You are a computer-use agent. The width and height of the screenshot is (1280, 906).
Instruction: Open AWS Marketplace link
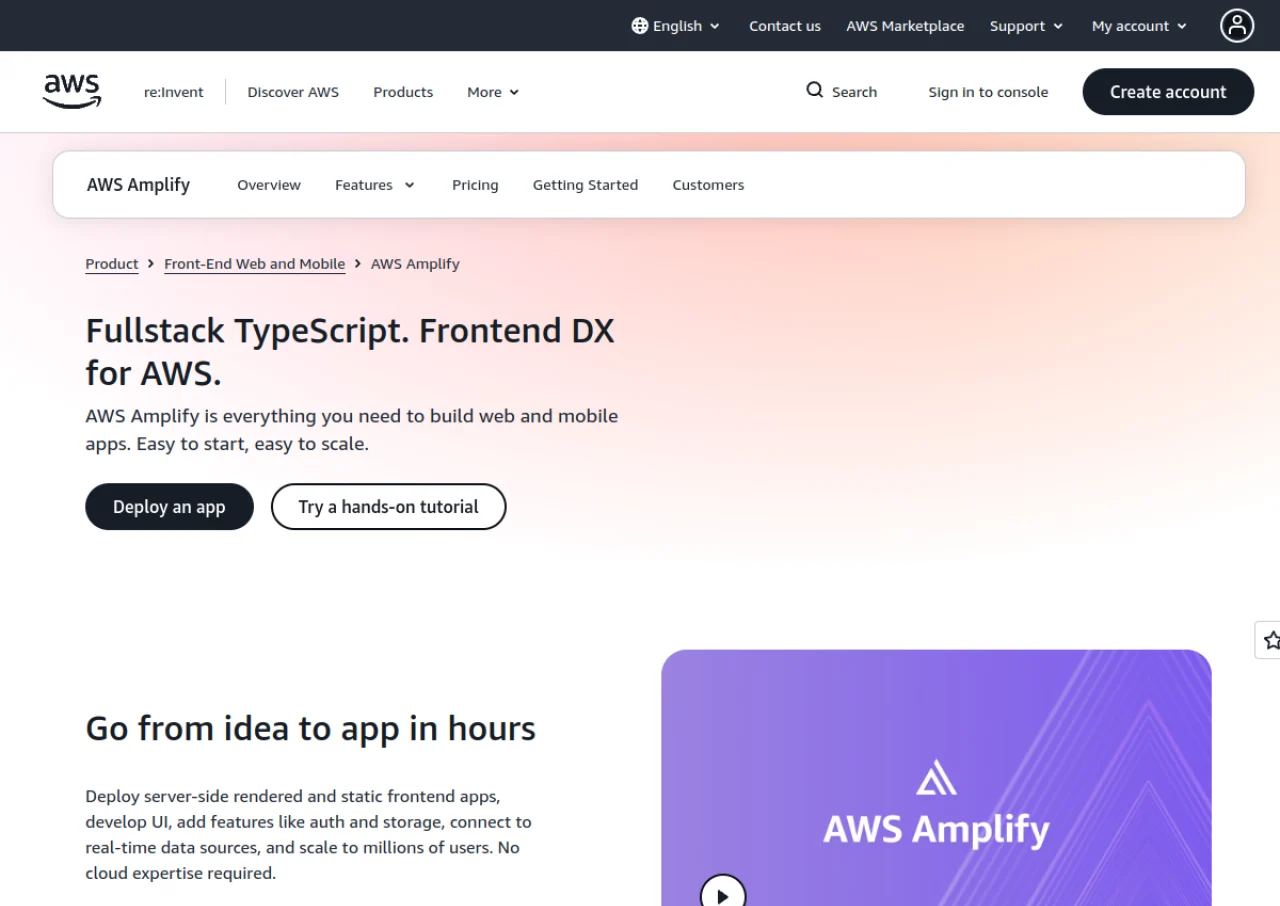click(x=905, y=26)
